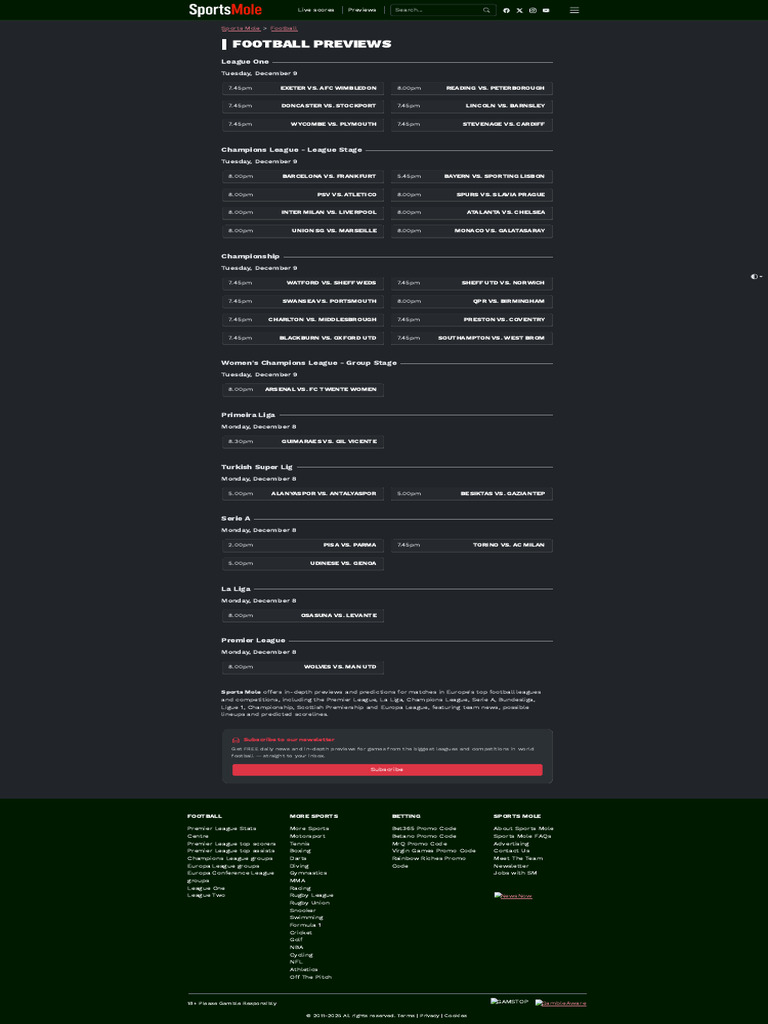This screenshot has width=768, height=1024.
Task: Open the Cookies link in footer
Action: point(456,1016)
